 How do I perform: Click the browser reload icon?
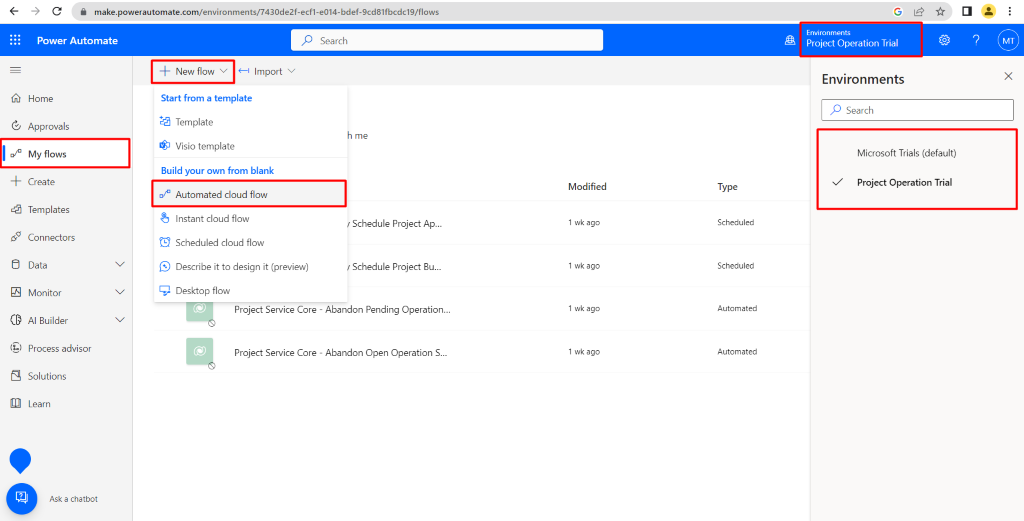(54, 11)
